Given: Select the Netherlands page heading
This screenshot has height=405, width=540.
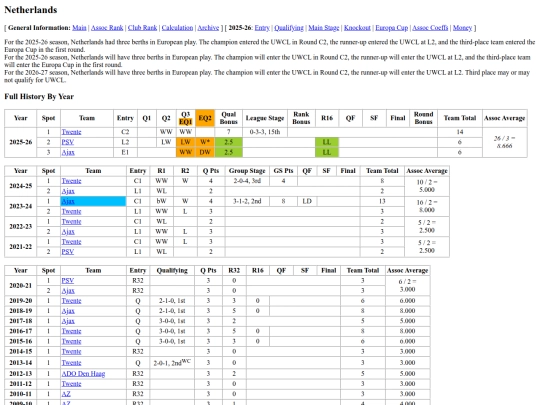Looking at the screenshot, I should pos(31,10).
